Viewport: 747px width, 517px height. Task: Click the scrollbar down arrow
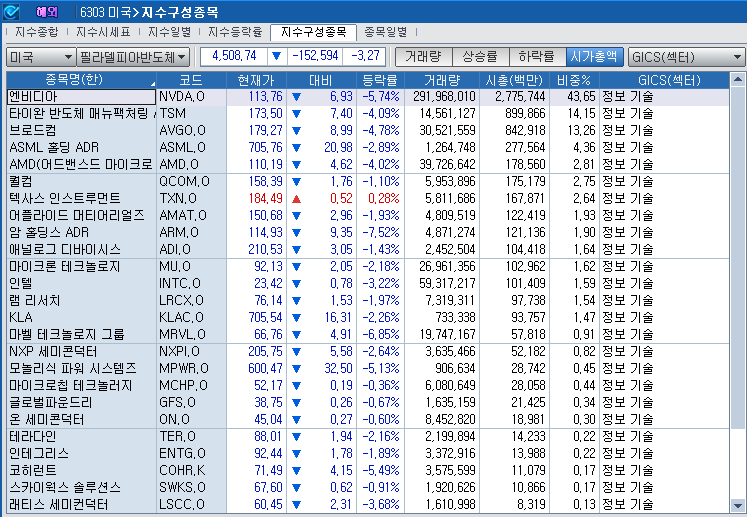pos(737,505)
